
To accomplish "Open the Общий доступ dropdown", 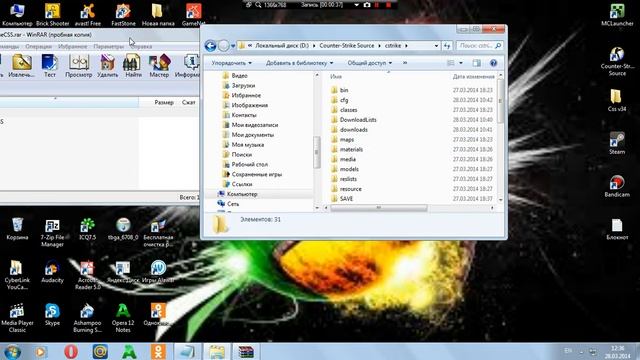I will 369,63.
